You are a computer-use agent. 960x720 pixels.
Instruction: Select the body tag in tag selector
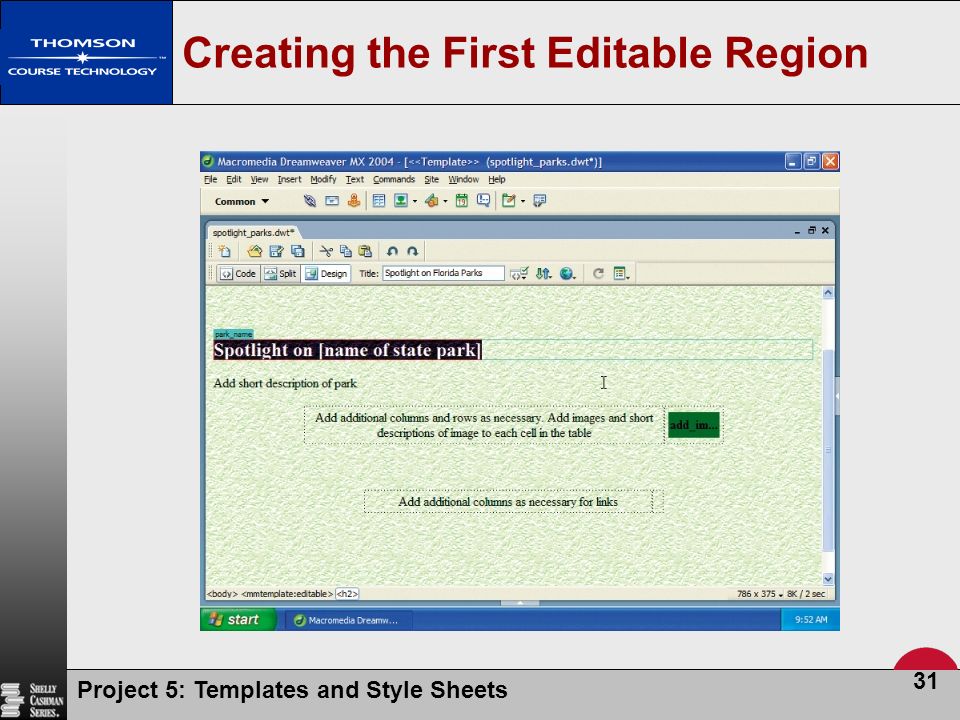222,594
